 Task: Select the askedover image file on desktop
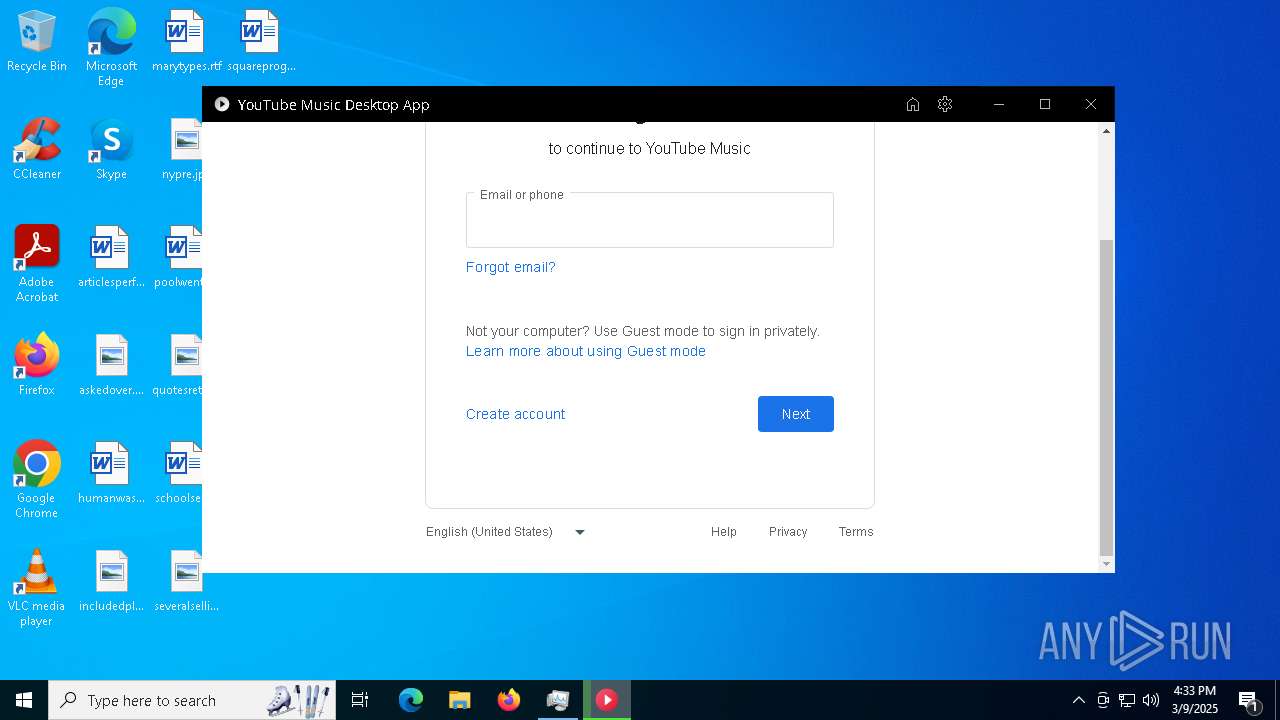coord(111,366)
